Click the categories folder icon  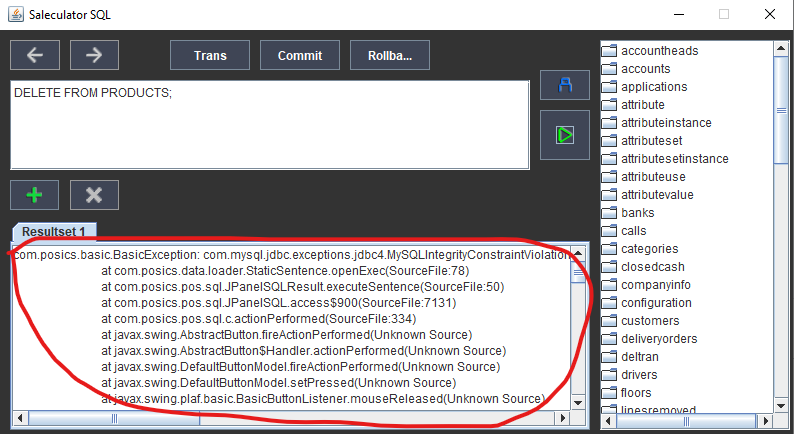(x=609, y=249)
